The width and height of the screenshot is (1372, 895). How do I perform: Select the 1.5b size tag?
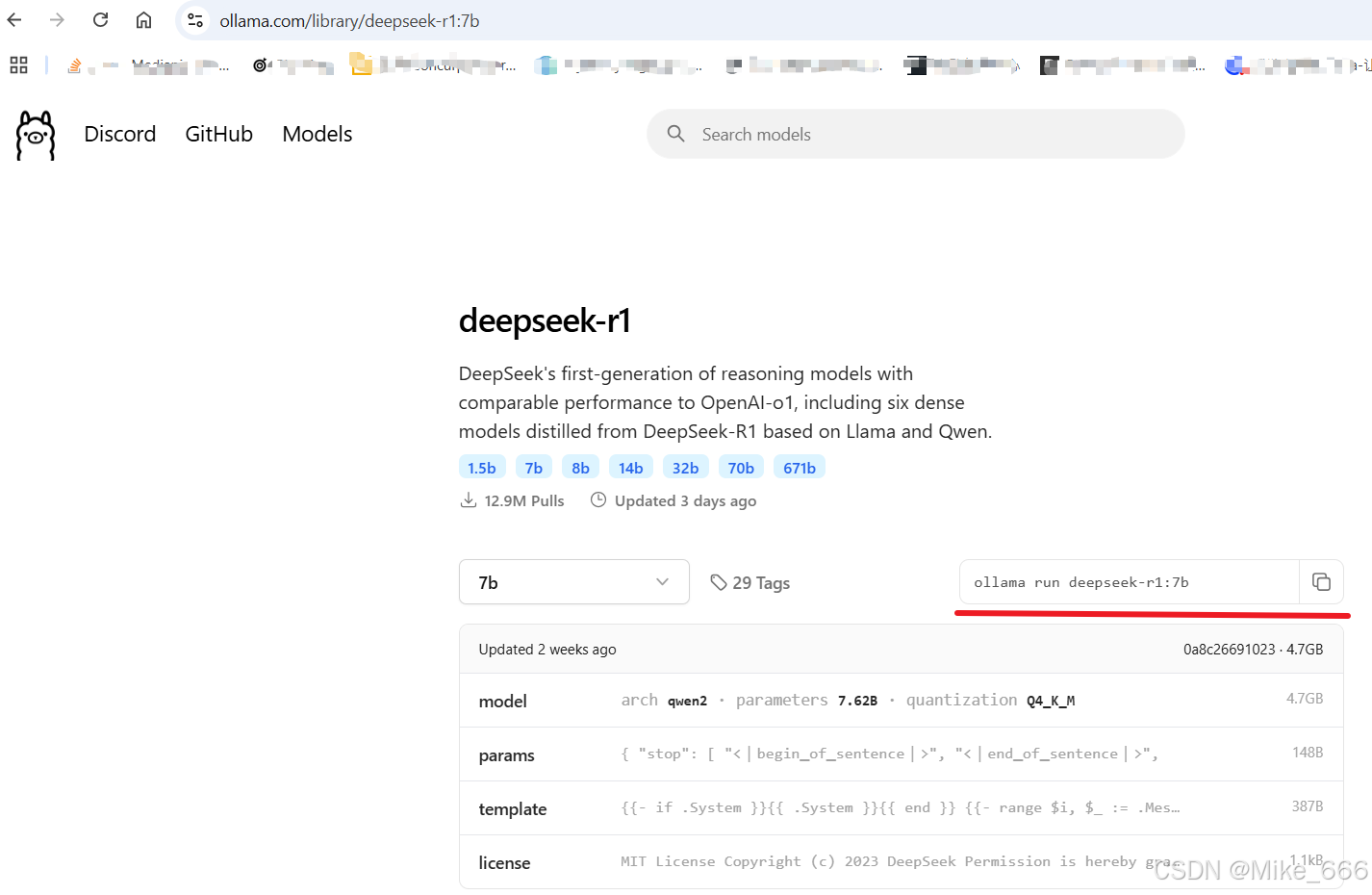click(482, 468)
